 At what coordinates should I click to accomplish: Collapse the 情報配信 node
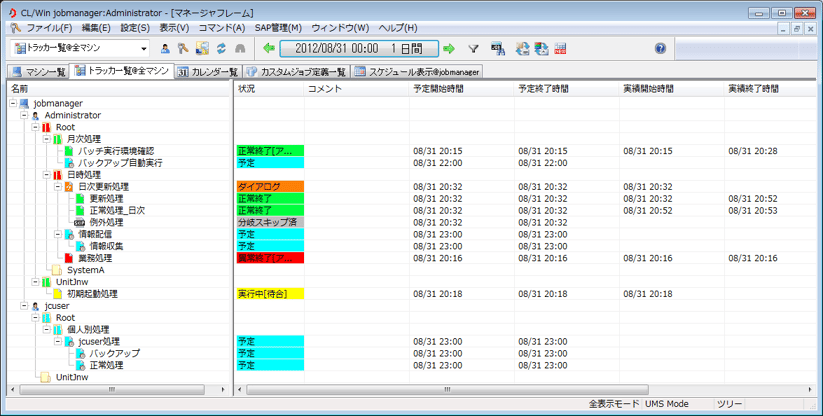58,234
